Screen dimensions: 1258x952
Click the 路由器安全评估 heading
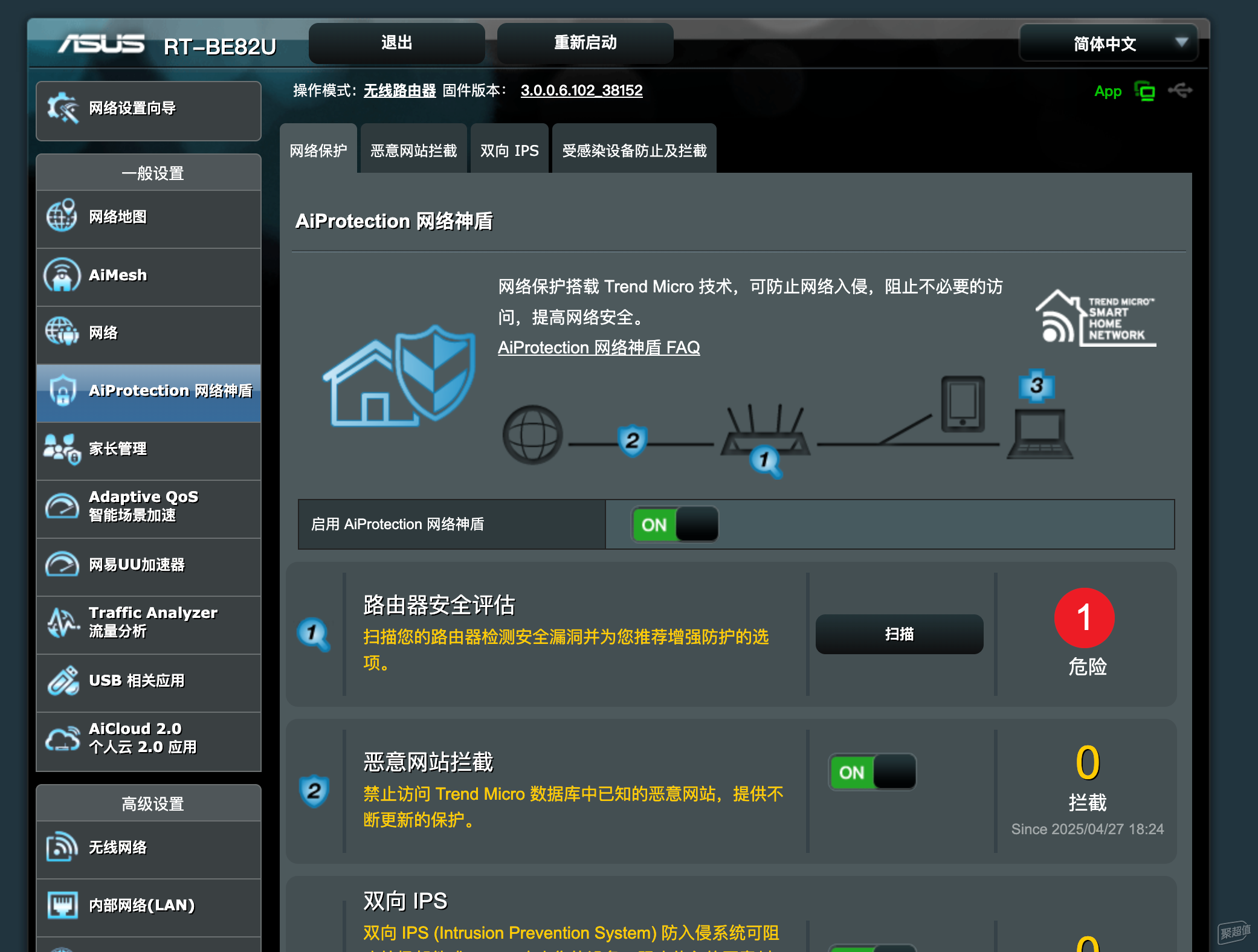click(x=439, y=605)
